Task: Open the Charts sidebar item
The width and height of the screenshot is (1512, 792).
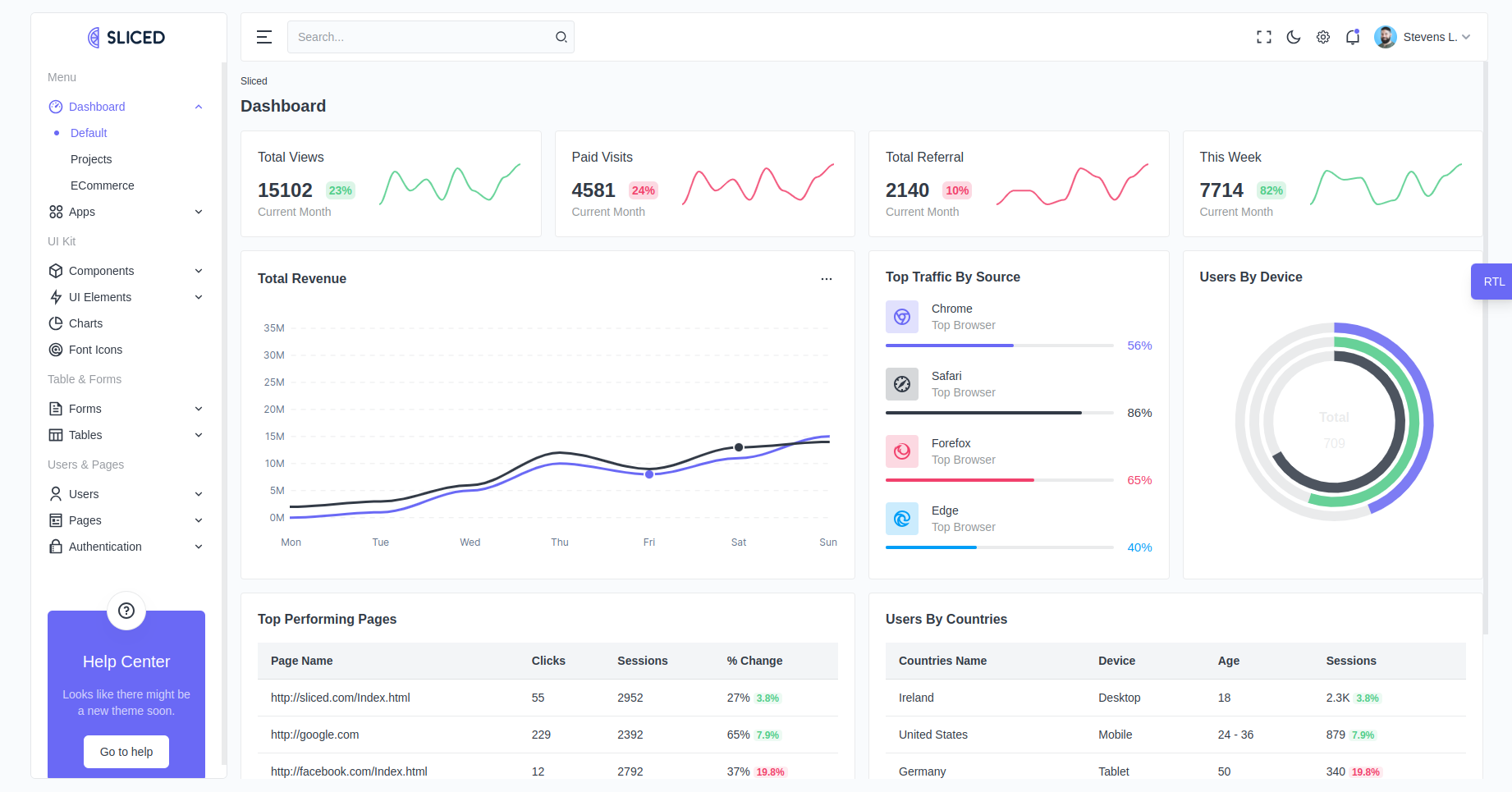Action: coord(85,323)
